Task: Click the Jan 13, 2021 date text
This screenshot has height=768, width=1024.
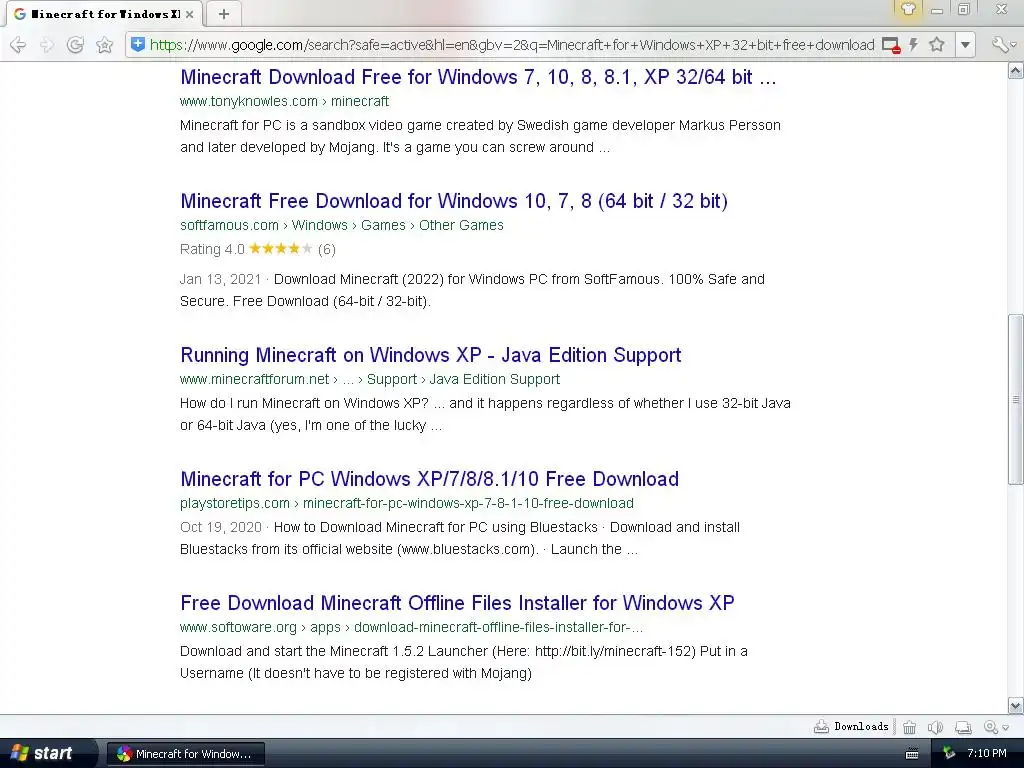Action: (220, 280)
